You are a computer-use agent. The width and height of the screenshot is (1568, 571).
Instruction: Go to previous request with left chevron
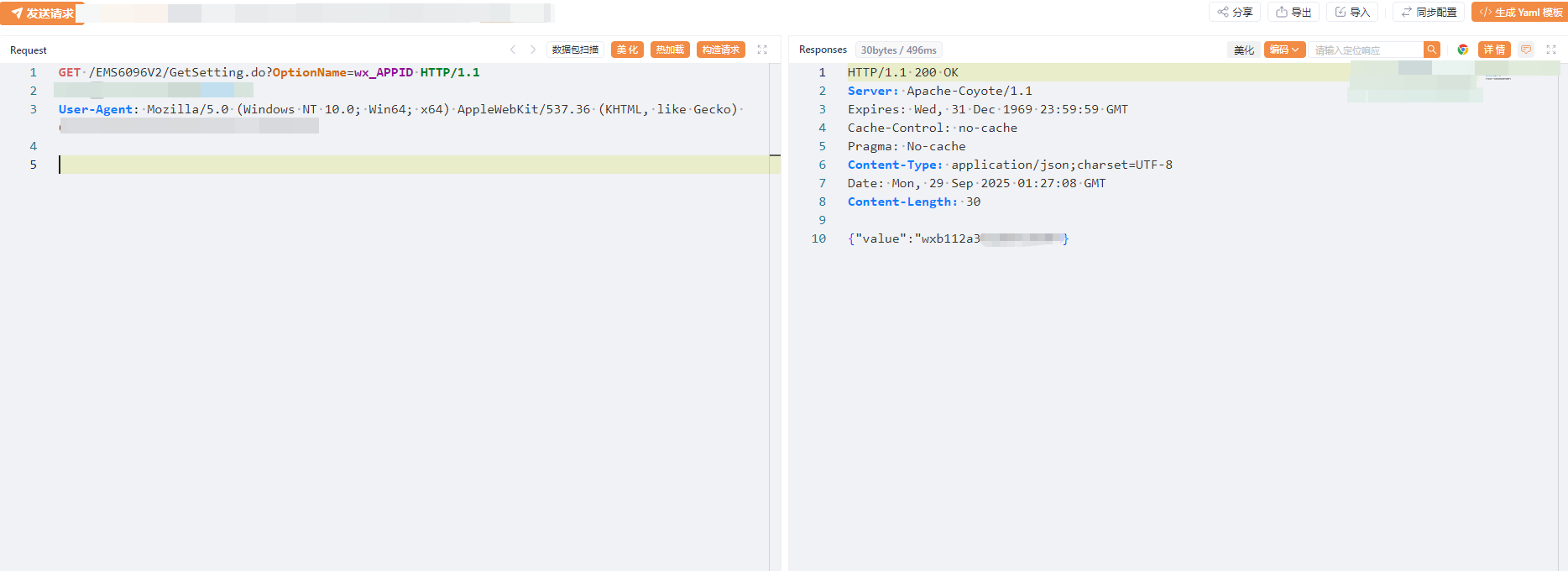[x=513, y=50]
